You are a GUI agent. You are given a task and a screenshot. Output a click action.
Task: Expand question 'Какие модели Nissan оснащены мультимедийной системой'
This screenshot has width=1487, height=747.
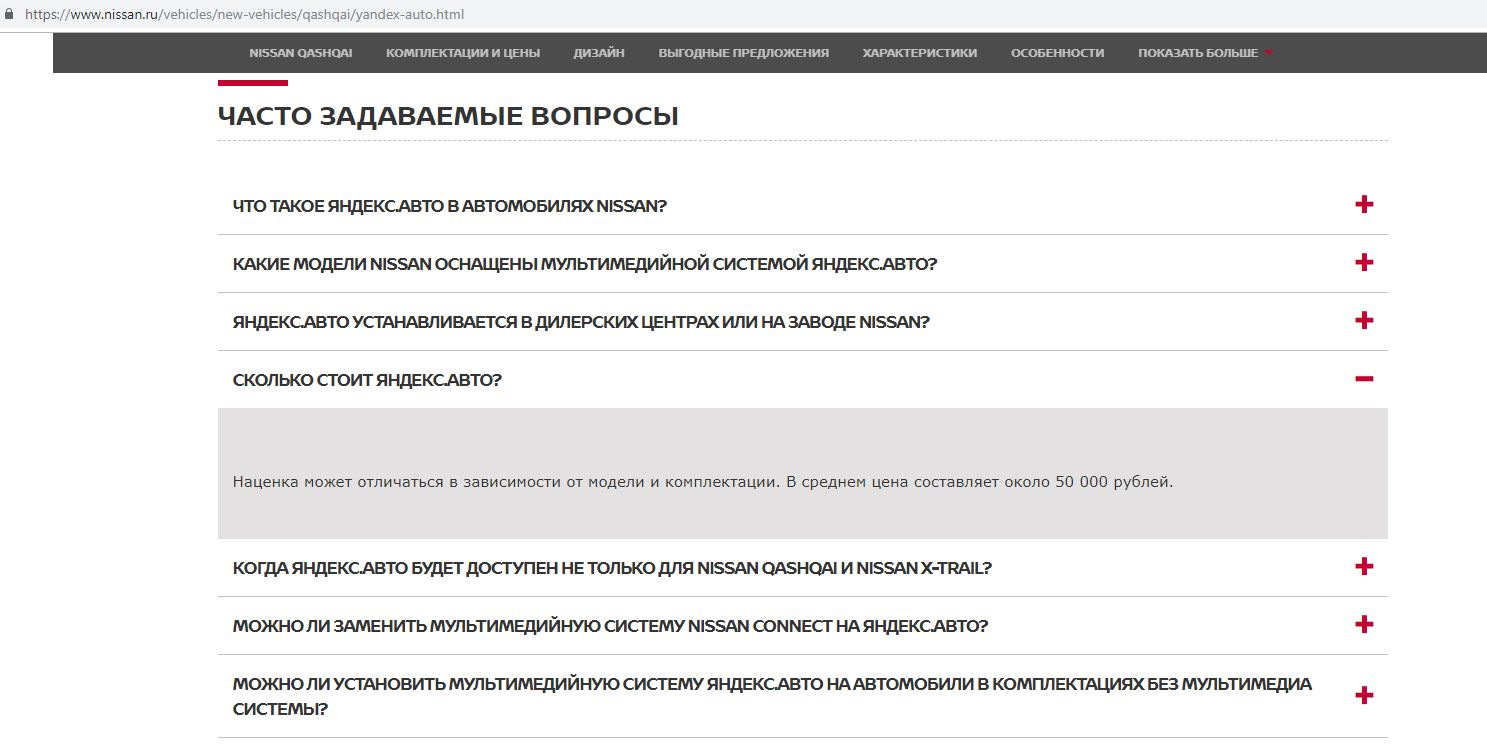pos(584,264)
